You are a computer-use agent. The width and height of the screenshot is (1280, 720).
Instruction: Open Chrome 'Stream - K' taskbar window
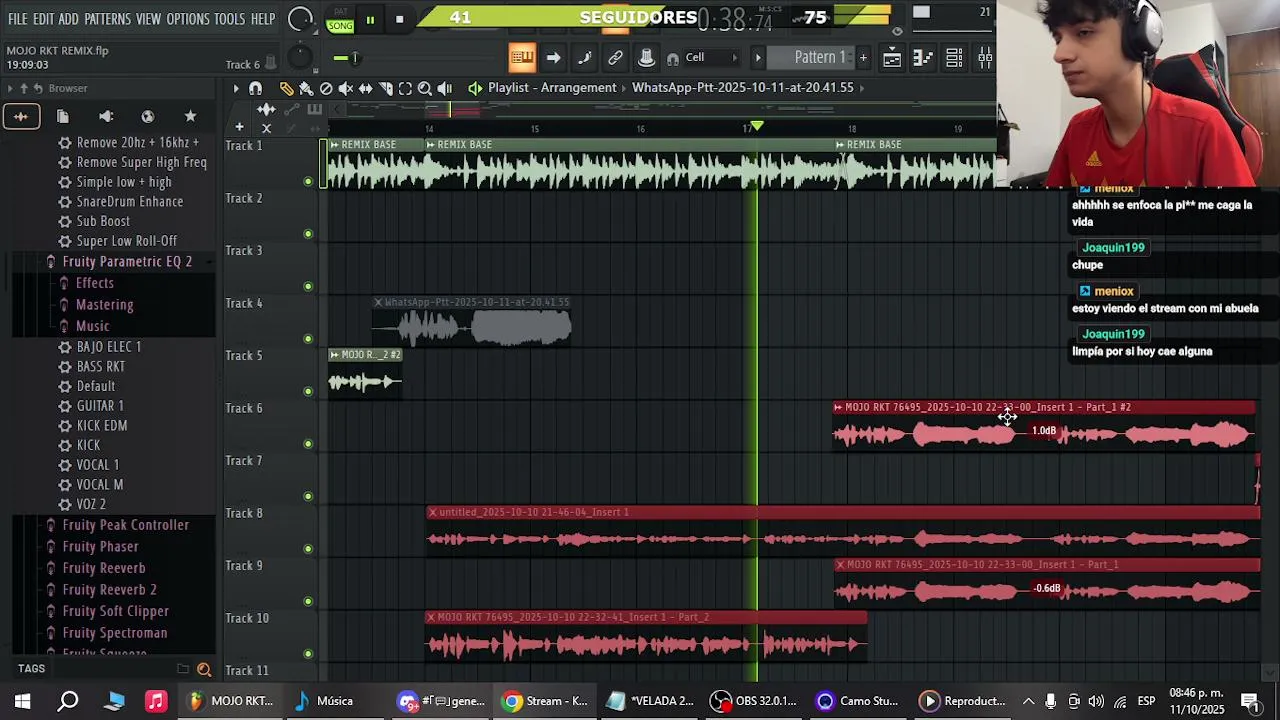tap(546, 701)
